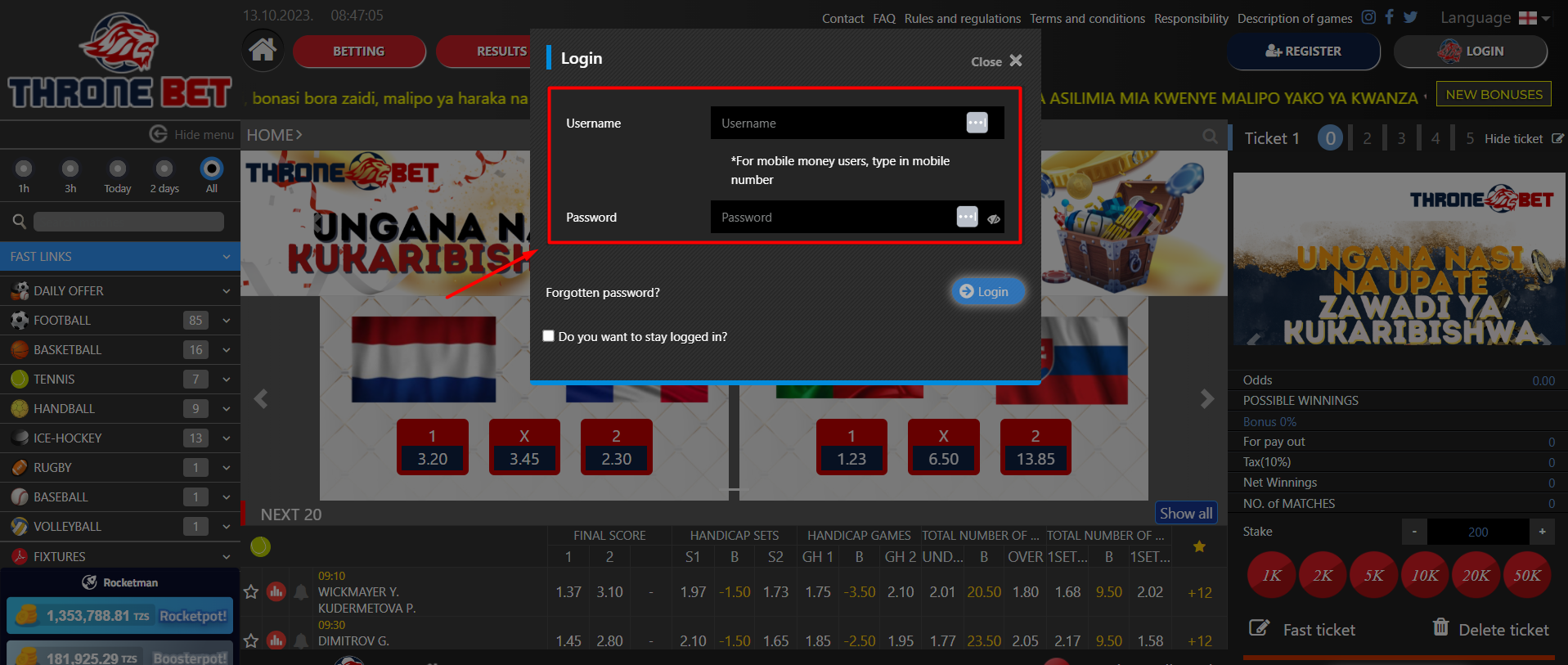Viewport: 1568px width, 665px height.
Task: Switch to ticket 2
Action: (1367, 138)
